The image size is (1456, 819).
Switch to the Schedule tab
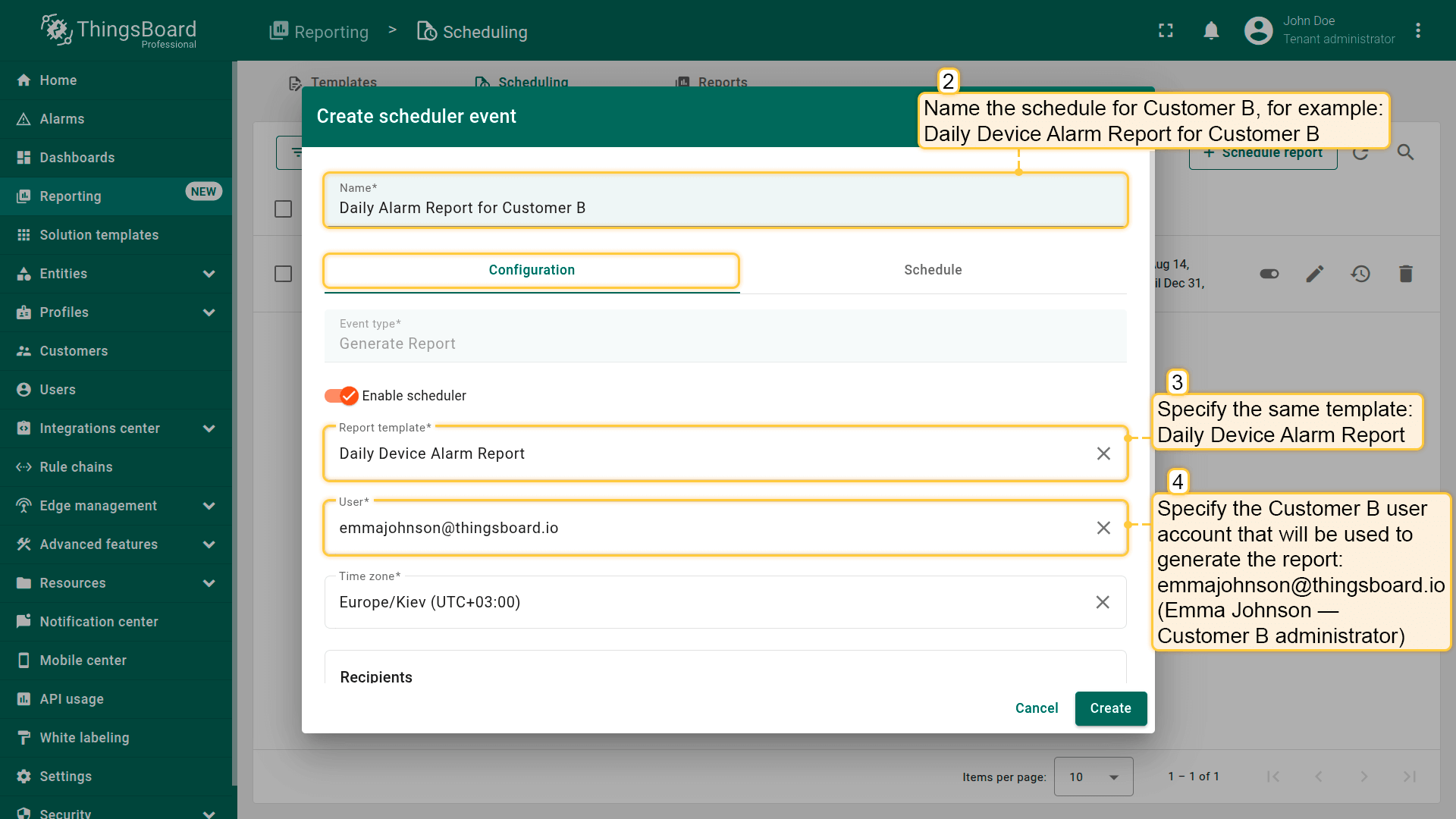point(932,270)
